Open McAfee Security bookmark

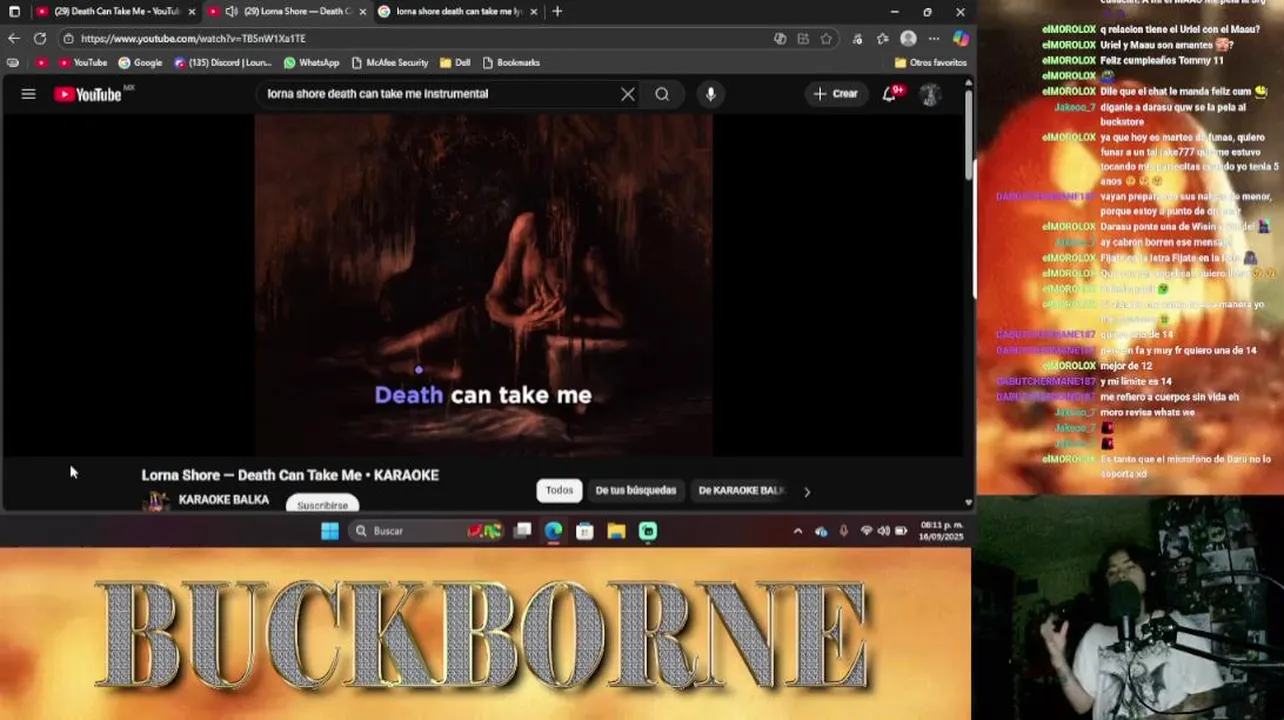pos(389,62)
